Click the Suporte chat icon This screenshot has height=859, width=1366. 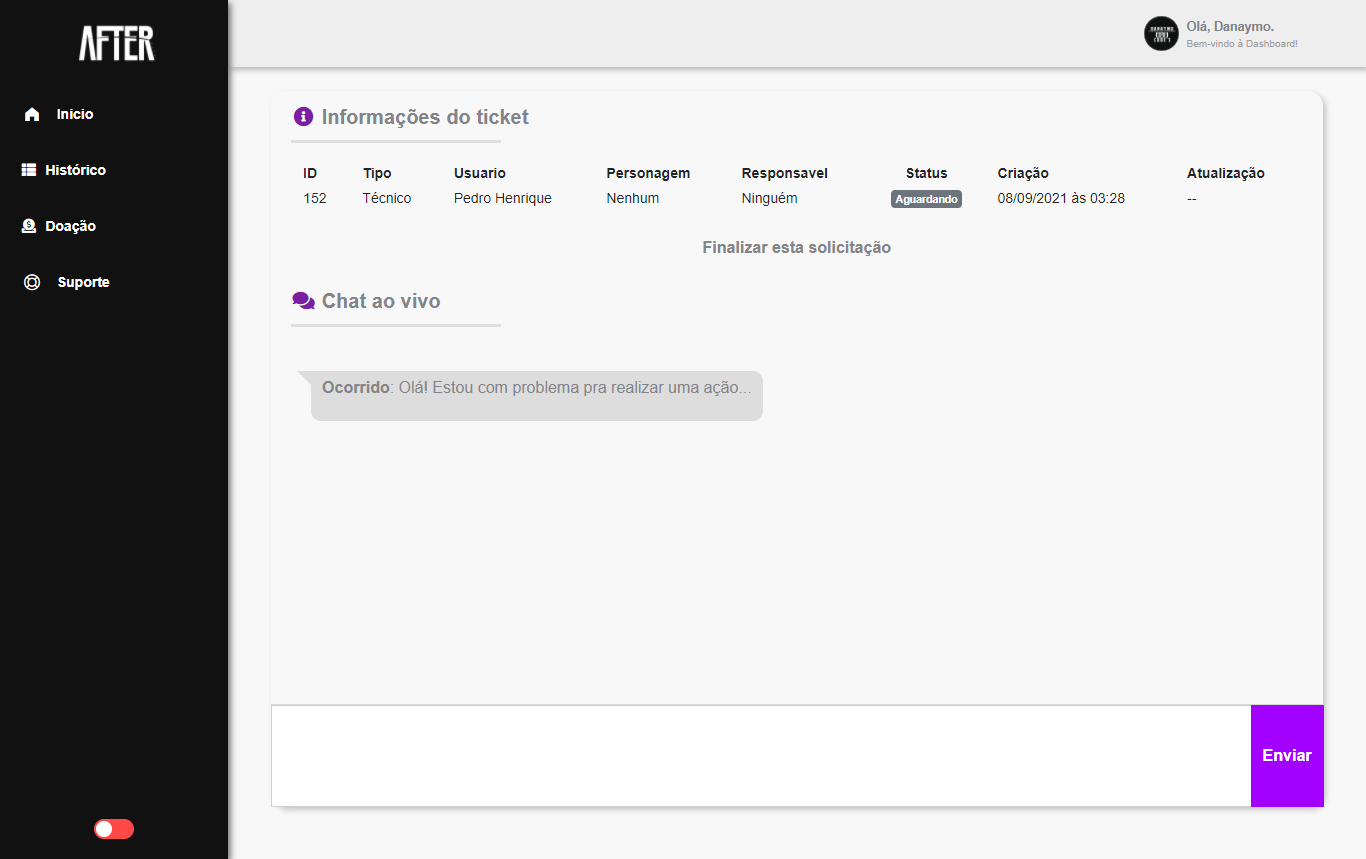pos(31,281)
